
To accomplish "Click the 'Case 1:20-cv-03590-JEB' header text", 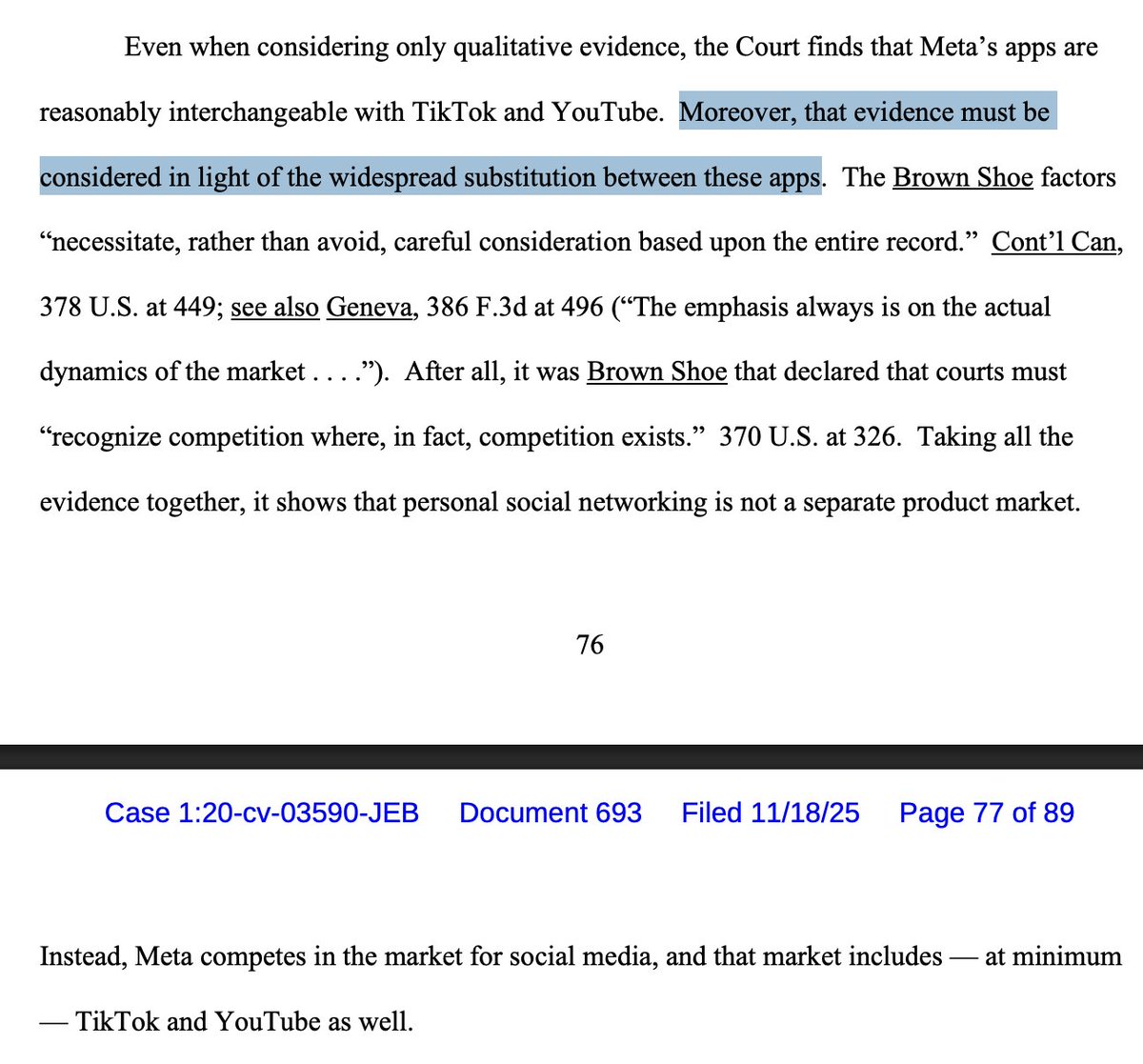I will [262, 813].
